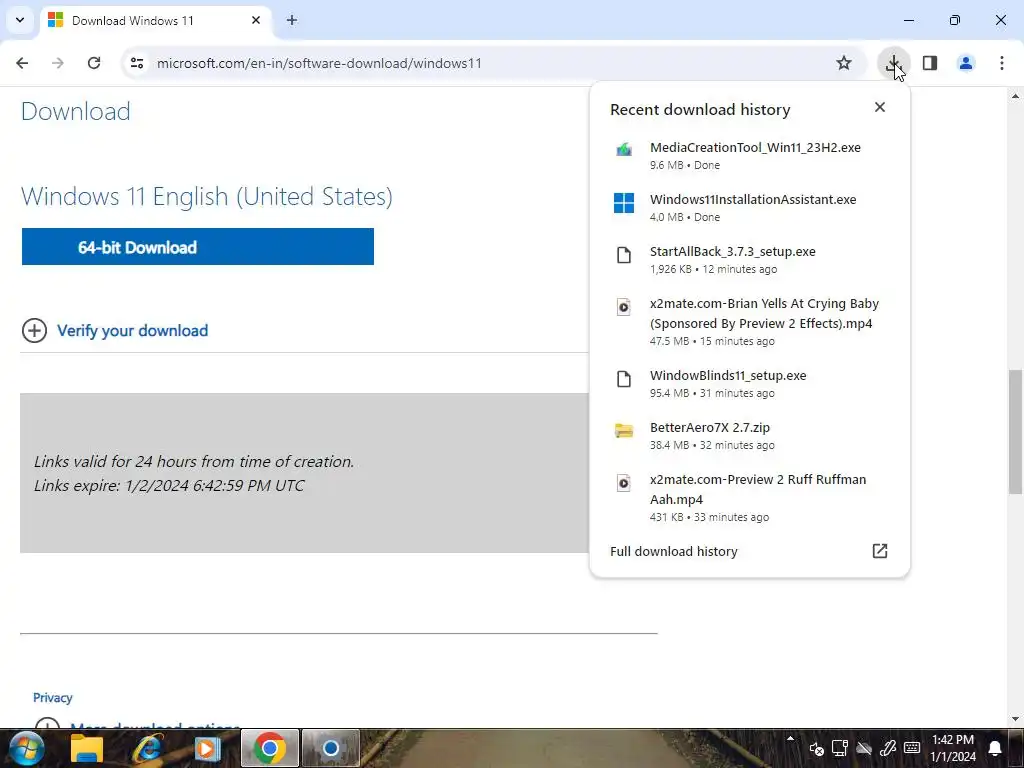Click the Chrome taskbar icon

(270, 748)
